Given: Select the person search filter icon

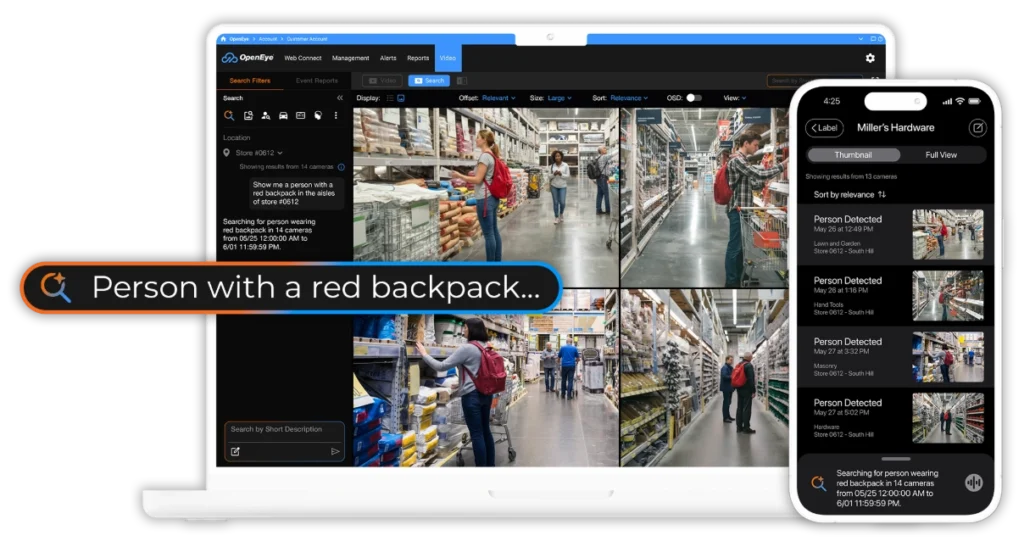Looking at the screenshot, I should [x=266, y=116].
